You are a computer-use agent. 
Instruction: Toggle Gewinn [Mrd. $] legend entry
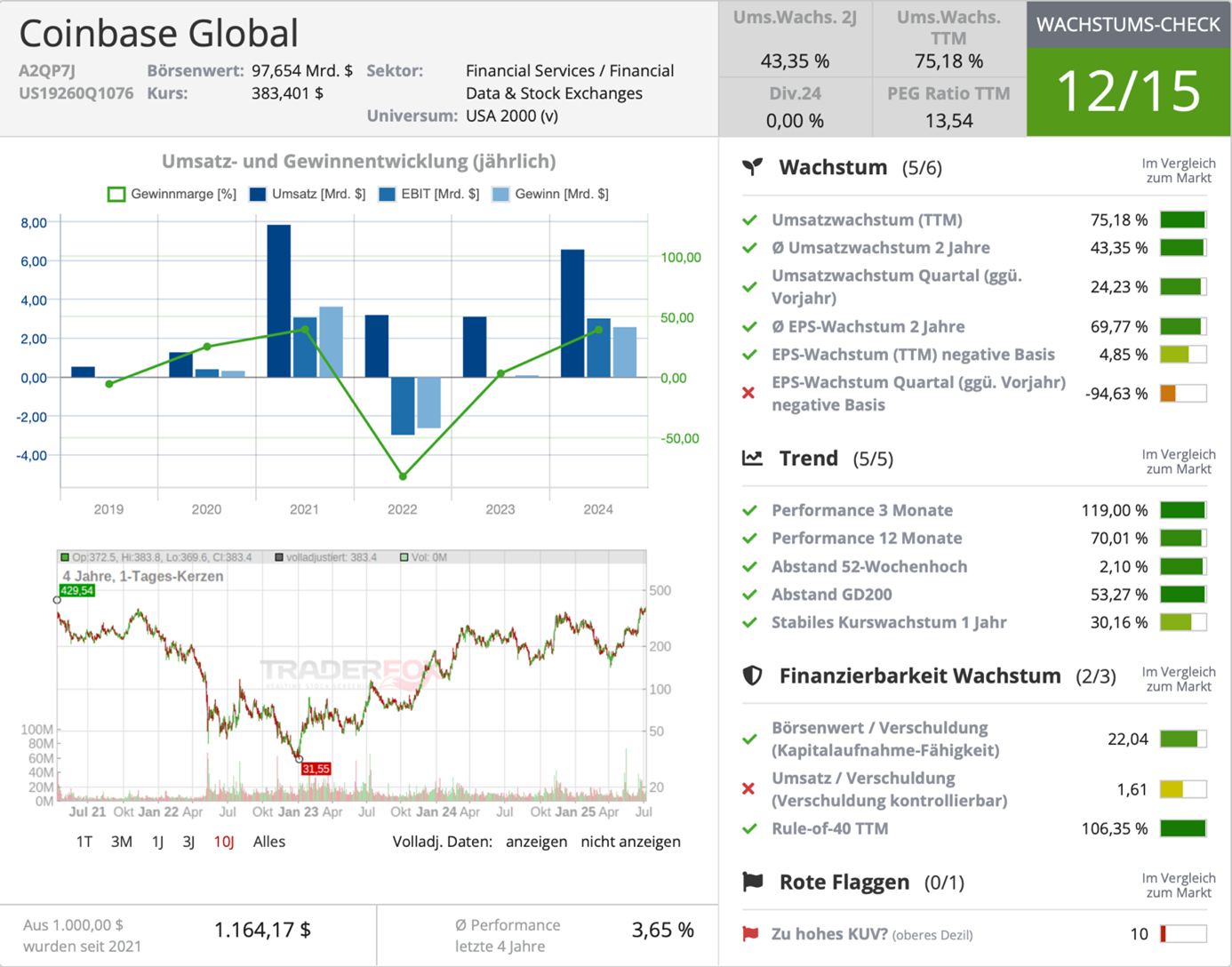[x=550, y=194]
